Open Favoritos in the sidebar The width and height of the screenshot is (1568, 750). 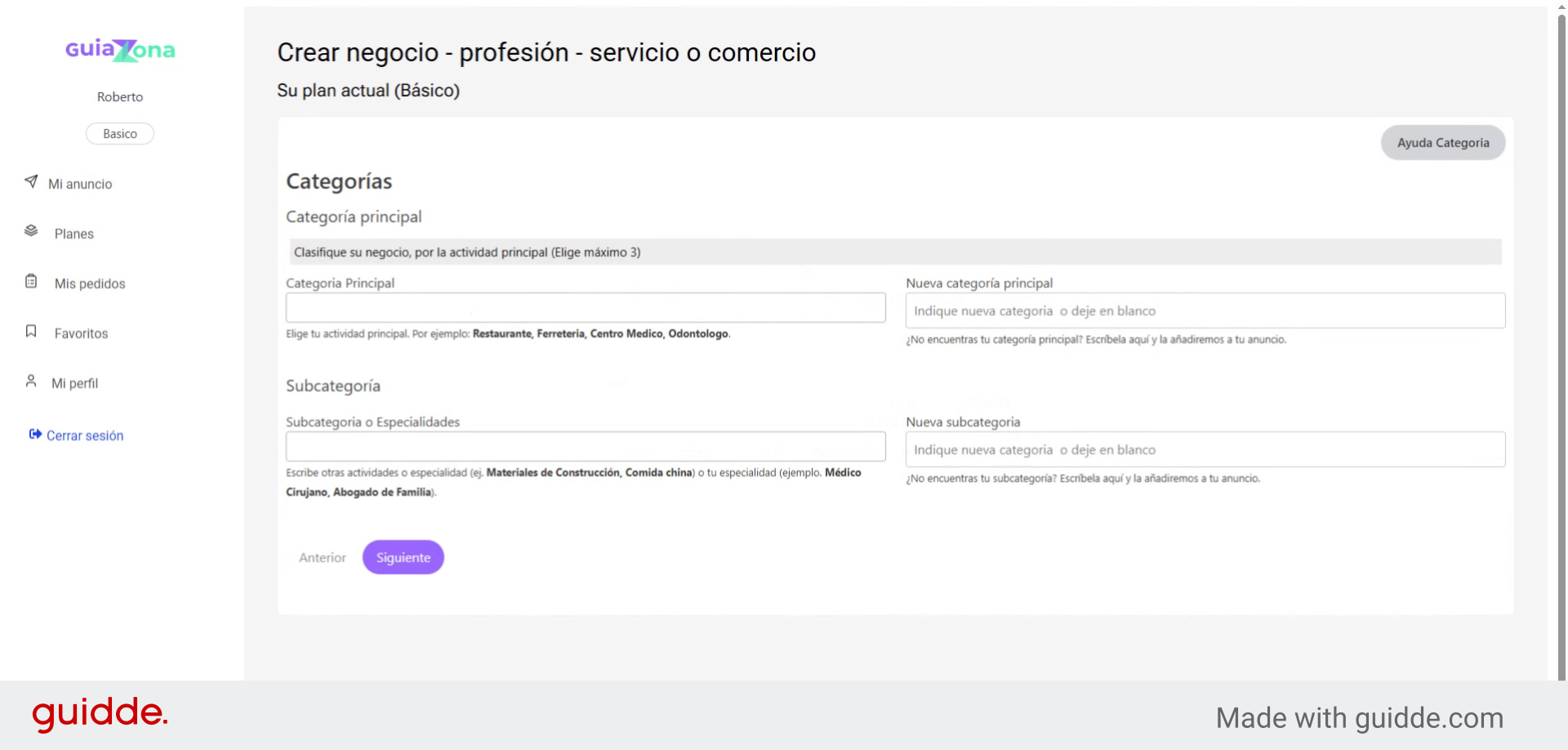[x=81, y=333]
